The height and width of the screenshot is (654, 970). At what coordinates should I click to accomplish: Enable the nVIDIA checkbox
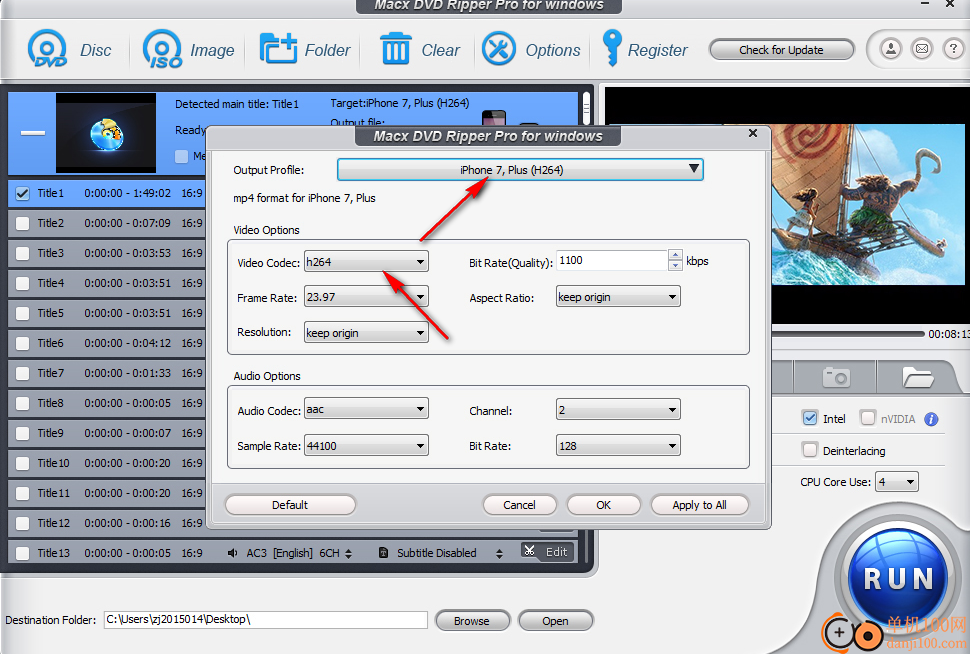click(868, 418)
